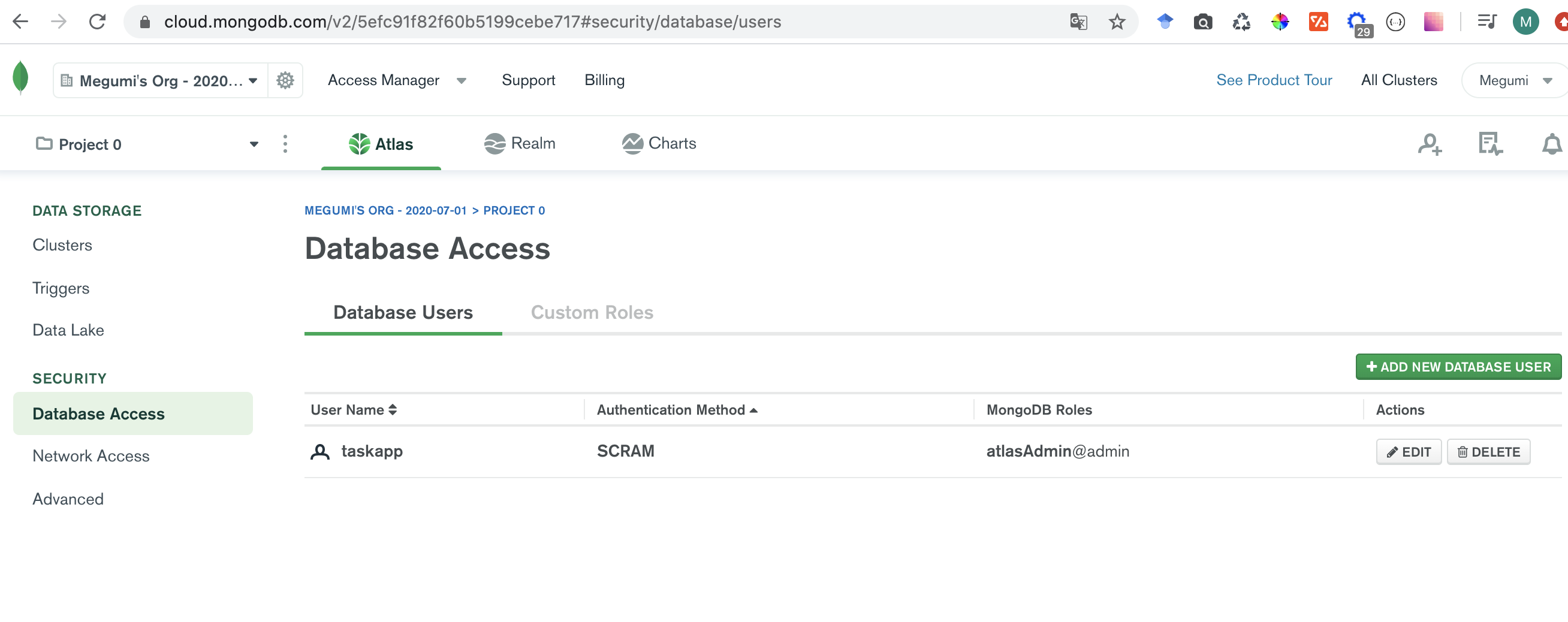Switch to the Realm tab
The image size is (1568, 622).
[x=519, y=144]
